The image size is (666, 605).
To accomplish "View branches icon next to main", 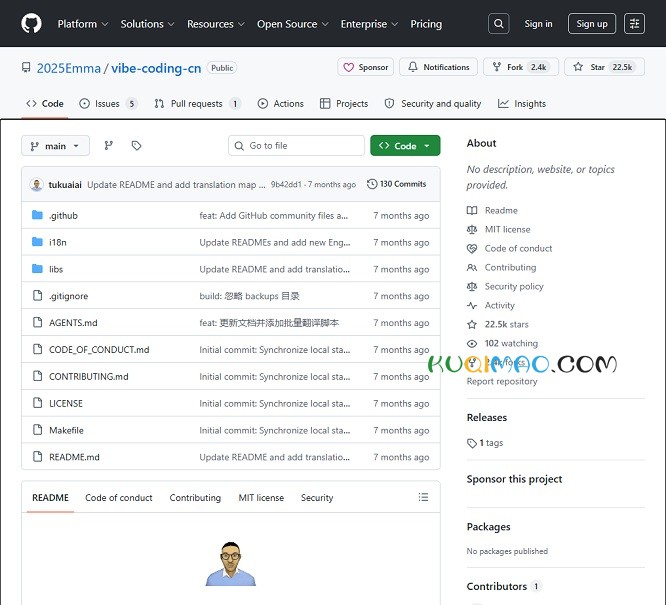I will click(x=109, y=146).
